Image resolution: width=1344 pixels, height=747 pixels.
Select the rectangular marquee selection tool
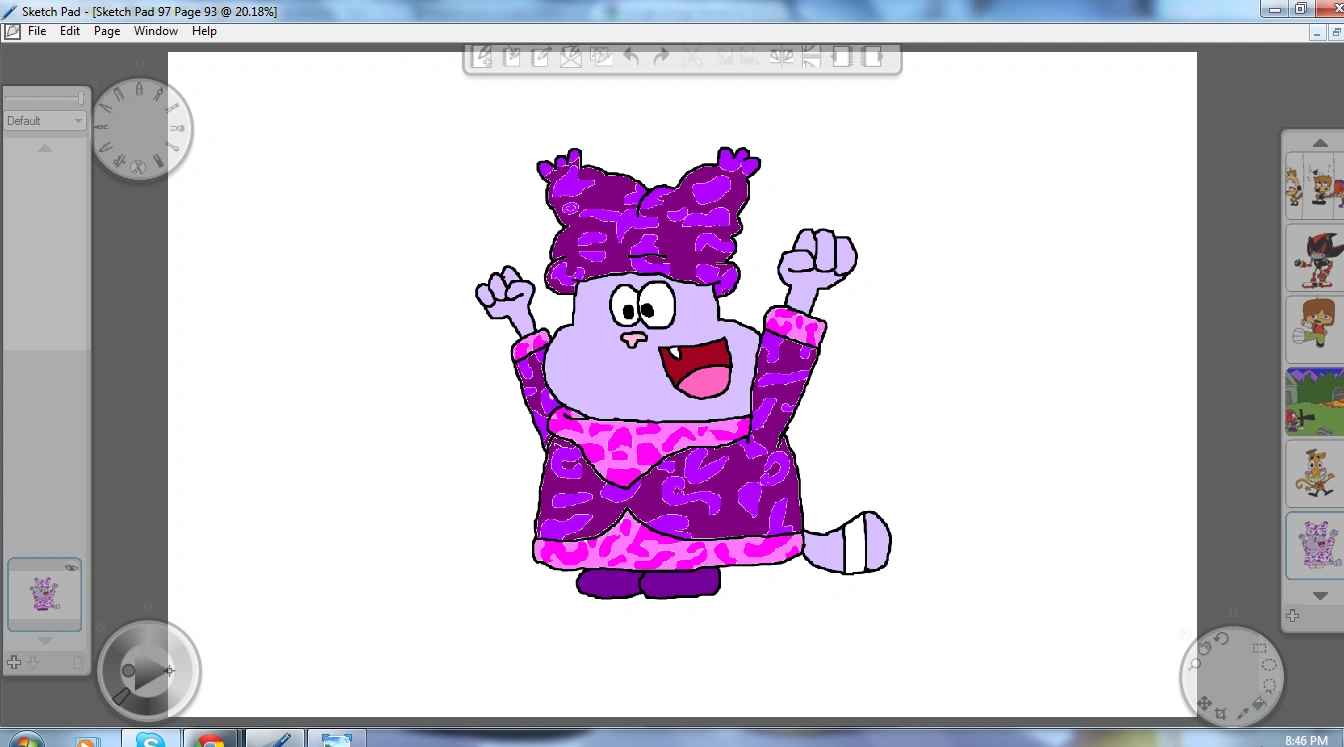[x=1259, y=648]
